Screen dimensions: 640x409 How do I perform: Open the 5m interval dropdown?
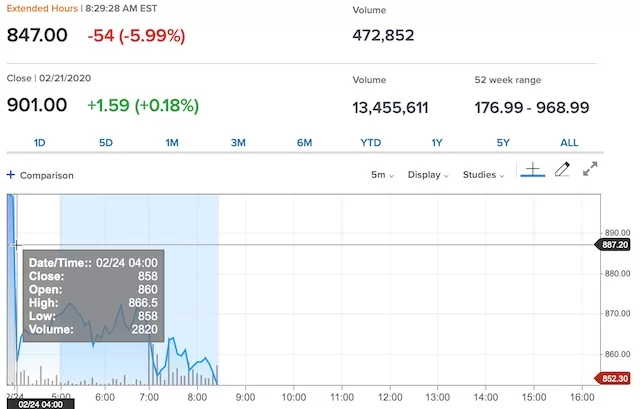382,175
